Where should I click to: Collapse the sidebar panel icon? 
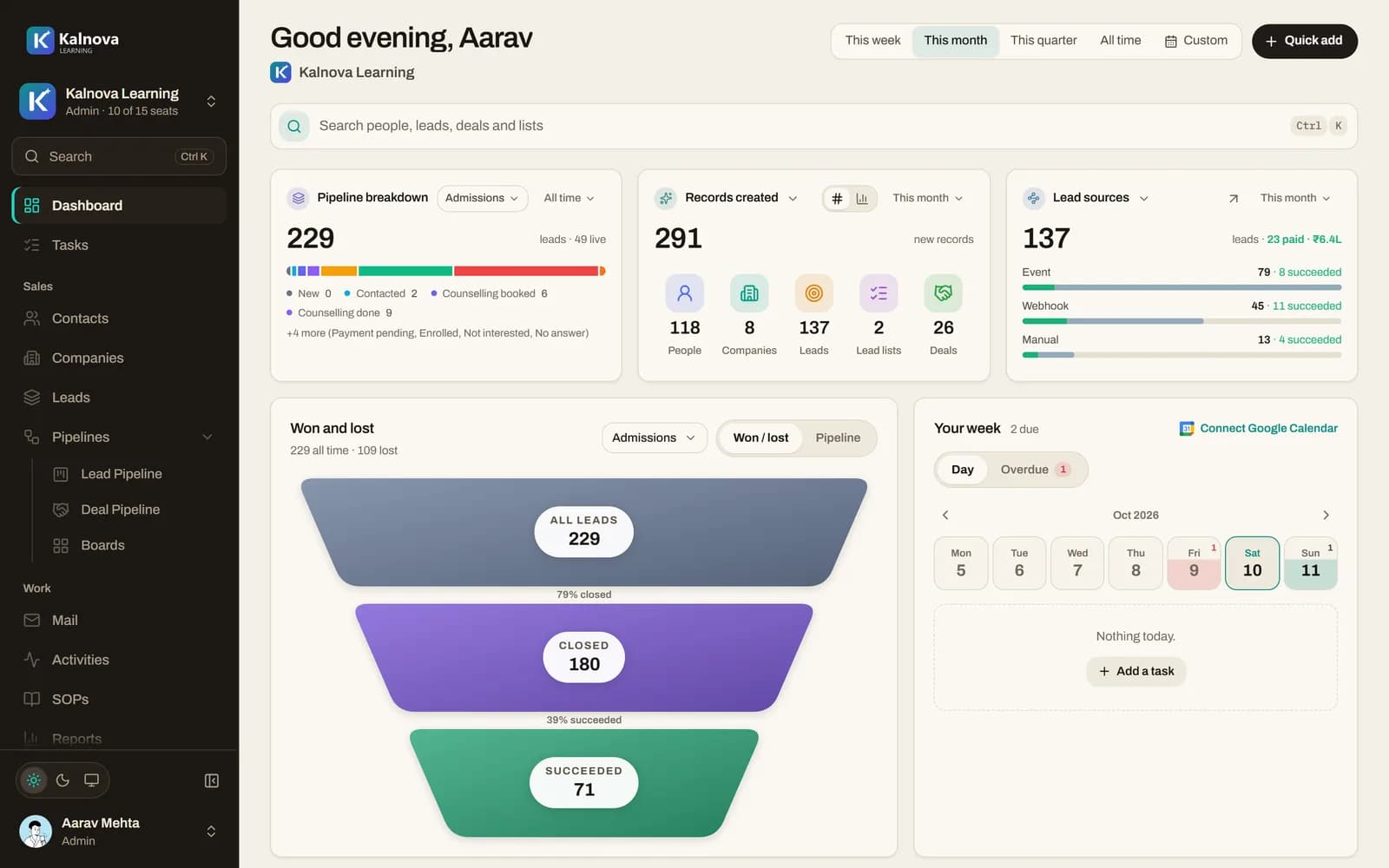[211, 780]
